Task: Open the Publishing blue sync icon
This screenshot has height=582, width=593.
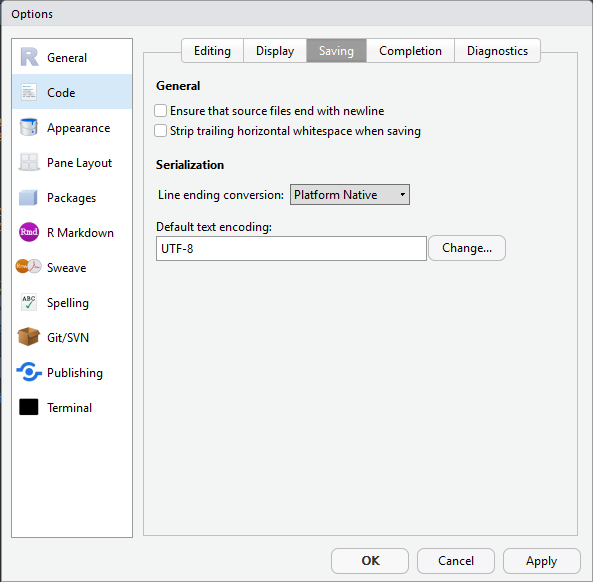Action: tap(29, 372)
